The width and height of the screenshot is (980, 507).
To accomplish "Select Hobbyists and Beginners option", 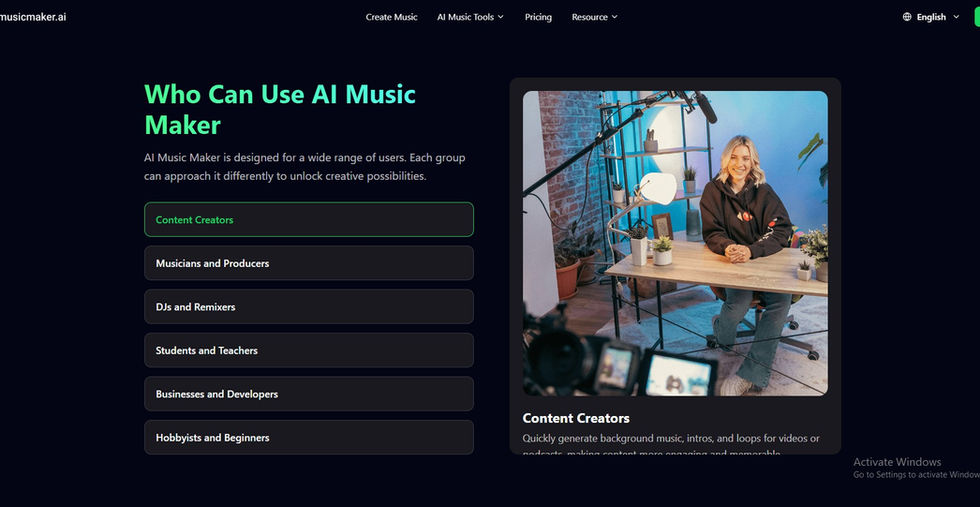I will (309, 438).
